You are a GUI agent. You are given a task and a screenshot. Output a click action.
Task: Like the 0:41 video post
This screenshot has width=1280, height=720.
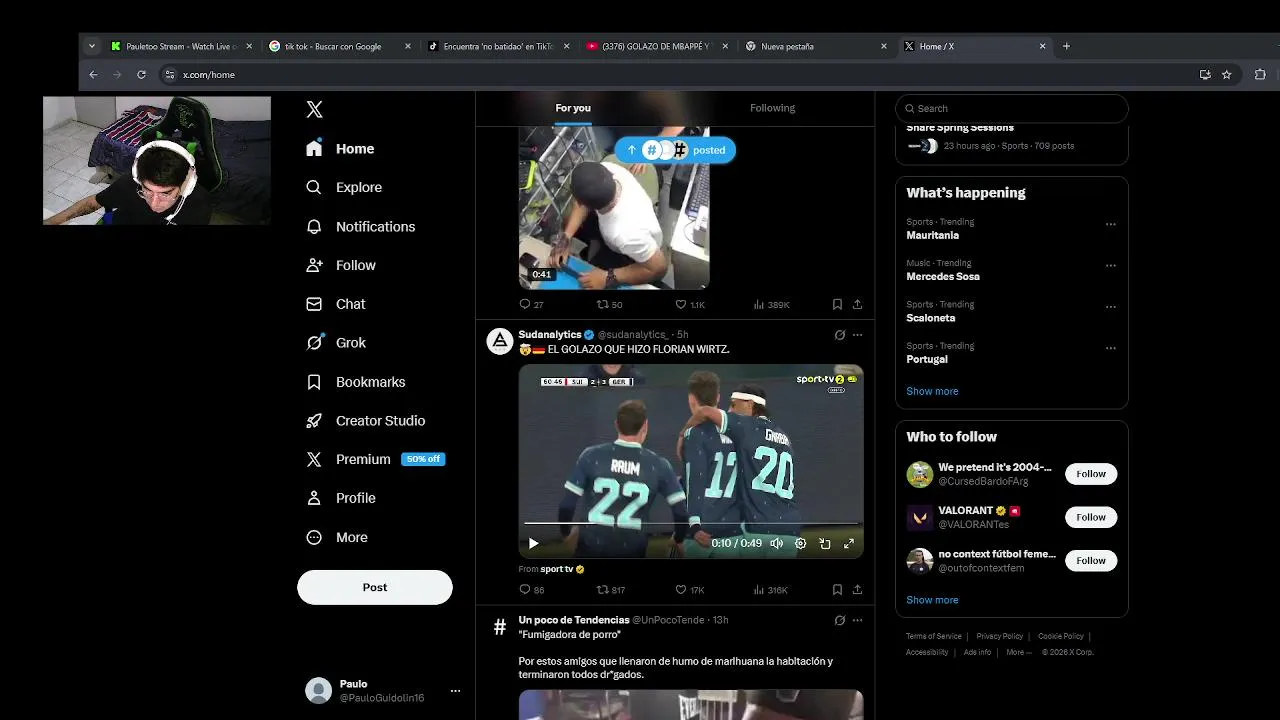coord(690,304)
